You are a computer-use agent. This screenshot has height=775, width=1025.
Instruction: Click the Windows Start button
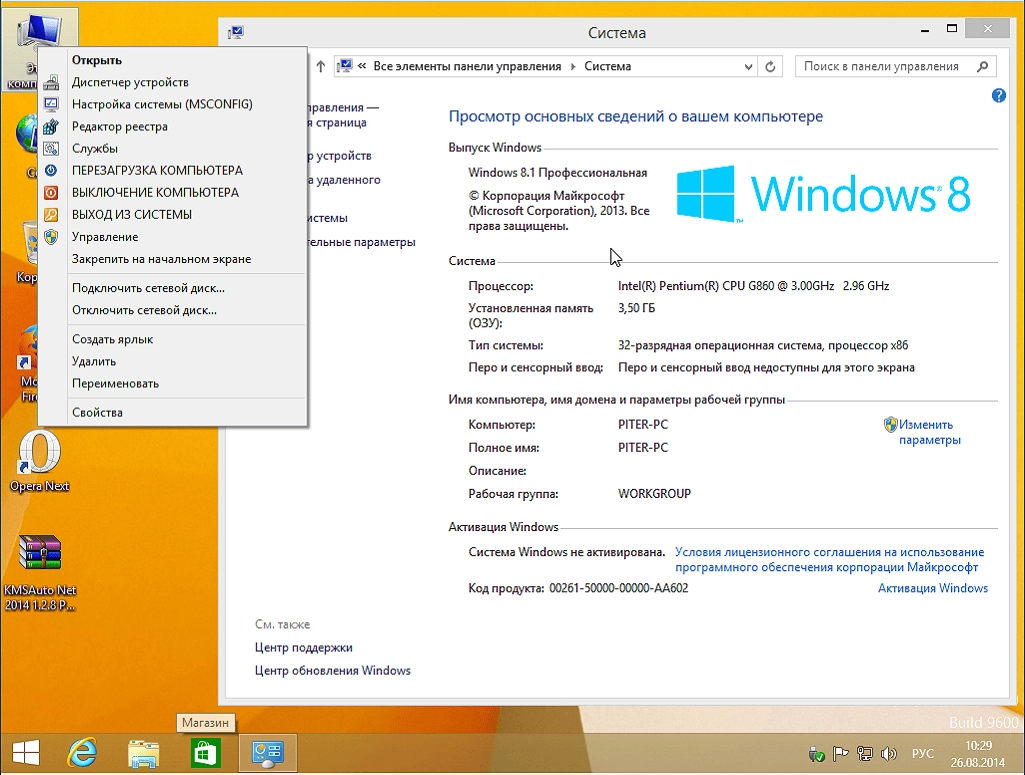(x=26, y=753)
